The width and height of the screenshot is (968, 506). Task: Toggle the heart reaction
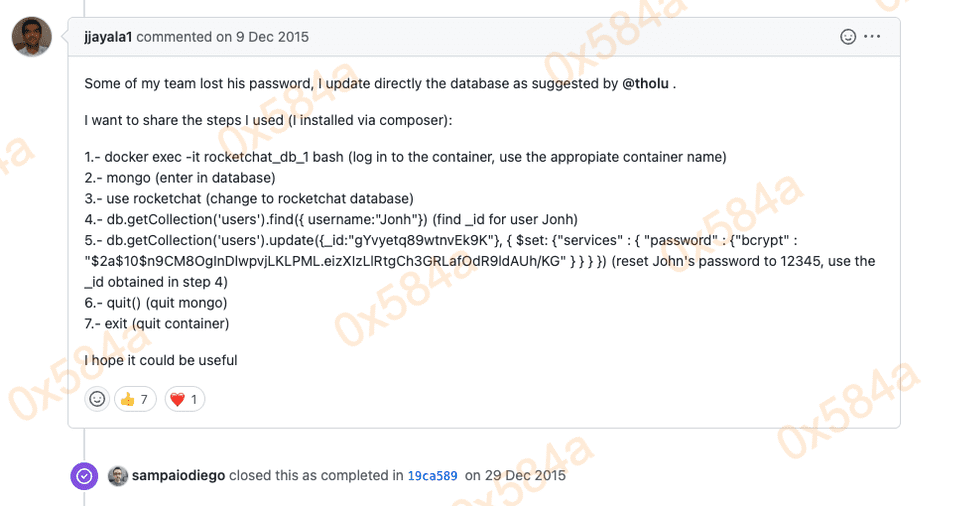point(185,399)
